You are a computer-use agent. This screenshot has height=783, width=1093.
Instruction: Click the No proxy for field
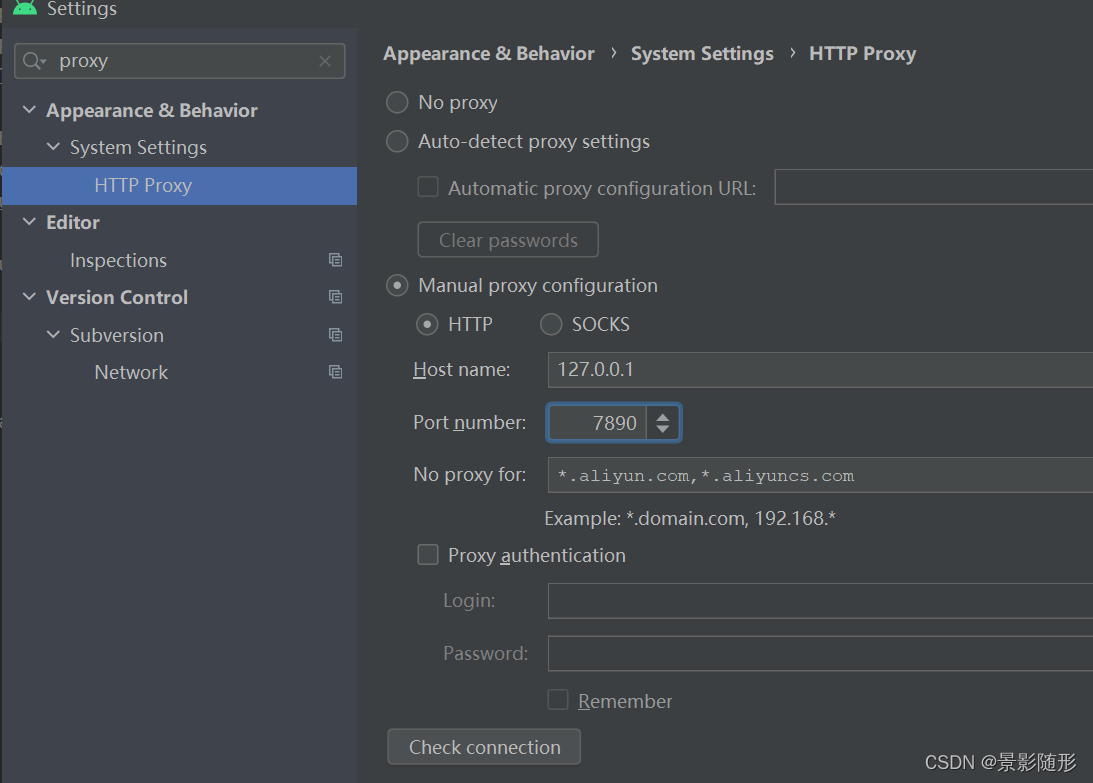coord(820,475)
